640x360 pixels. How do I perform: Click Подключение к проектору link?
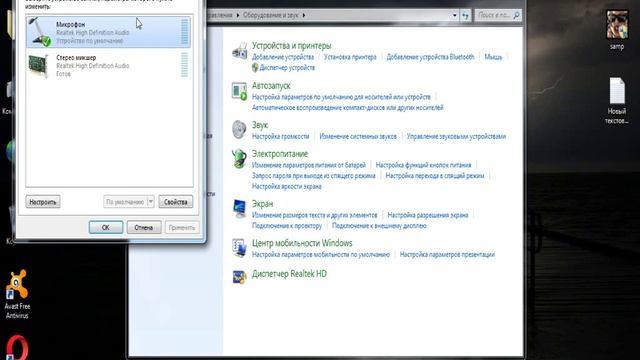(x=287, y=225)
